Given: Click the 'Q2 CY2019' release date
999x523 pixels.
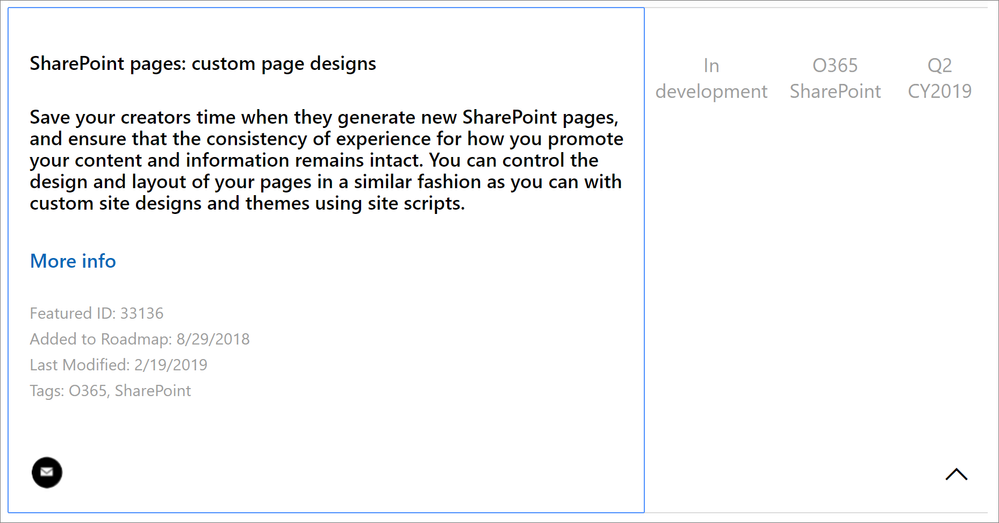Looking at the screenshot, I should (x=940, y=78).
